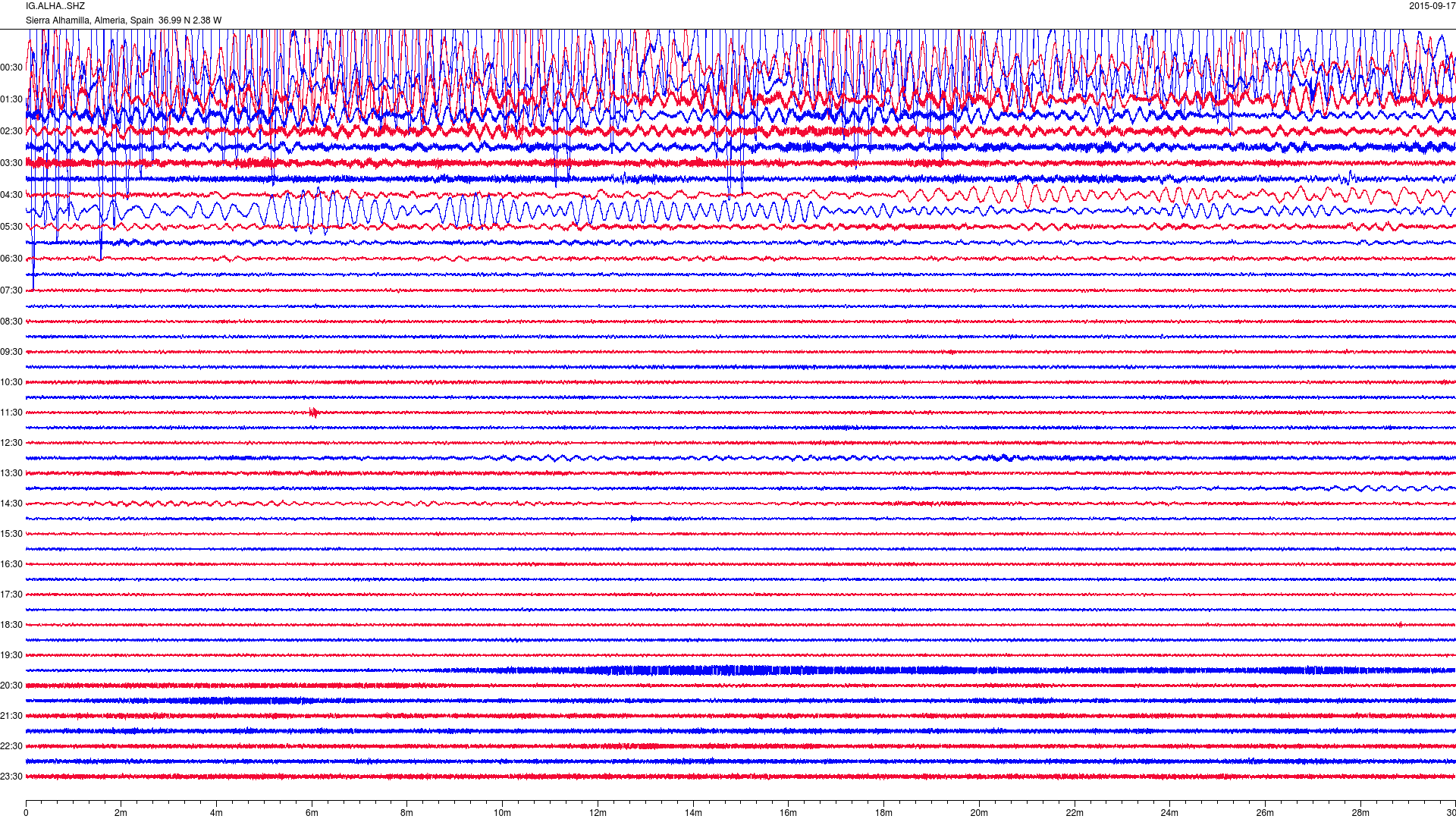Click the 2m axis label
This screenshot has width=1456, height=819.
[x=121, y=813]
